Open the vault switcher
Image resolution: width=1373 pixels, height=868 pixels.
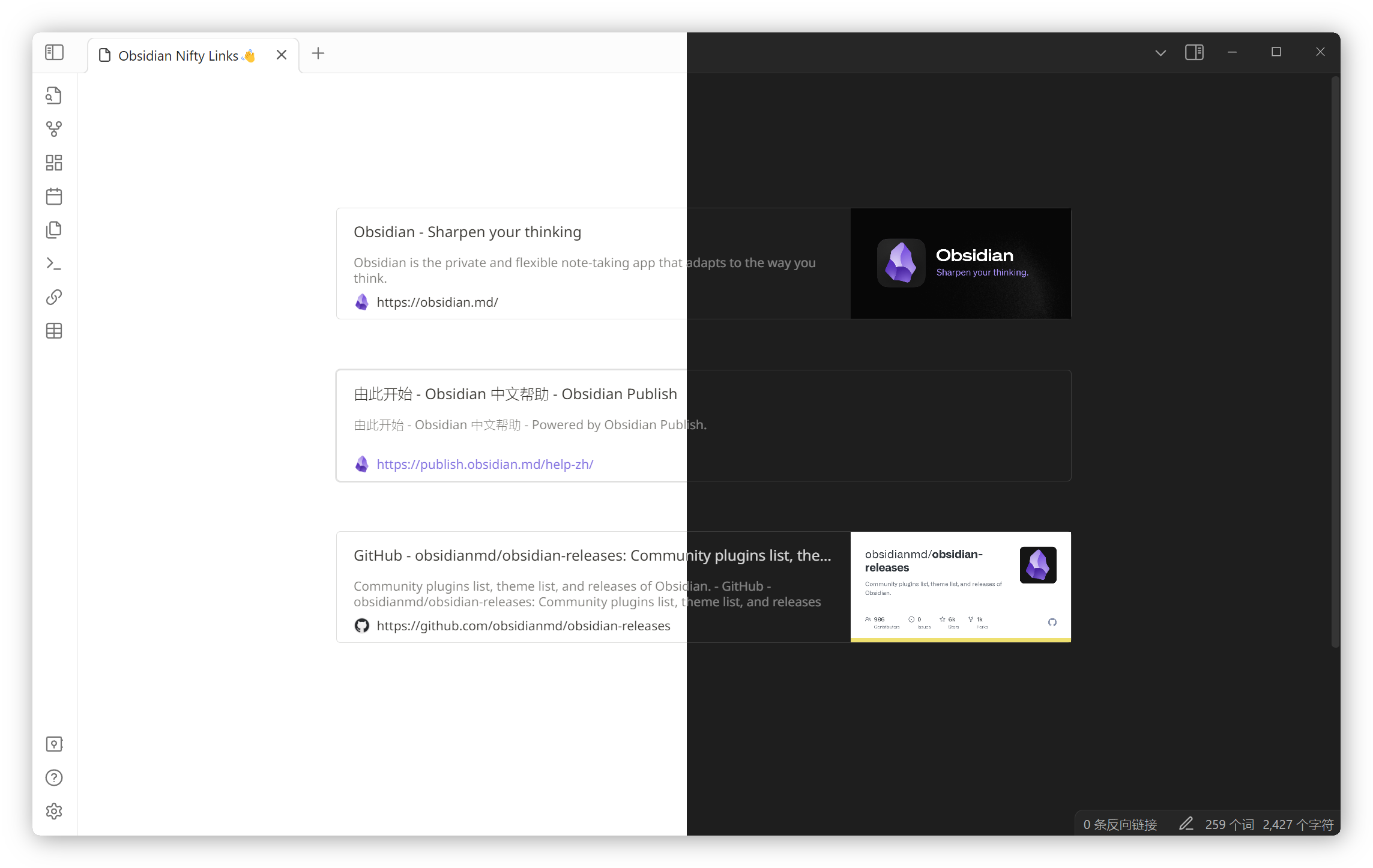(x=53, y=744)
